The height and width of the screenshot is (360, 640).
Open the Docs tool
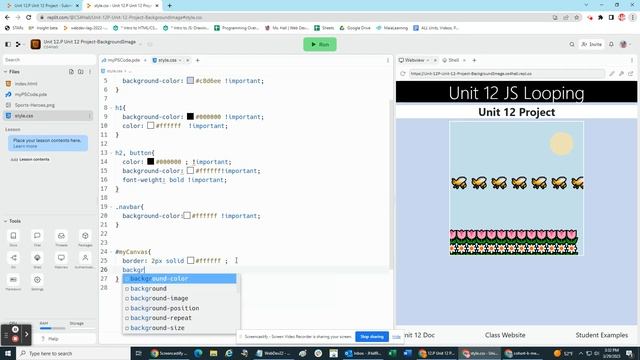(13, 238)
